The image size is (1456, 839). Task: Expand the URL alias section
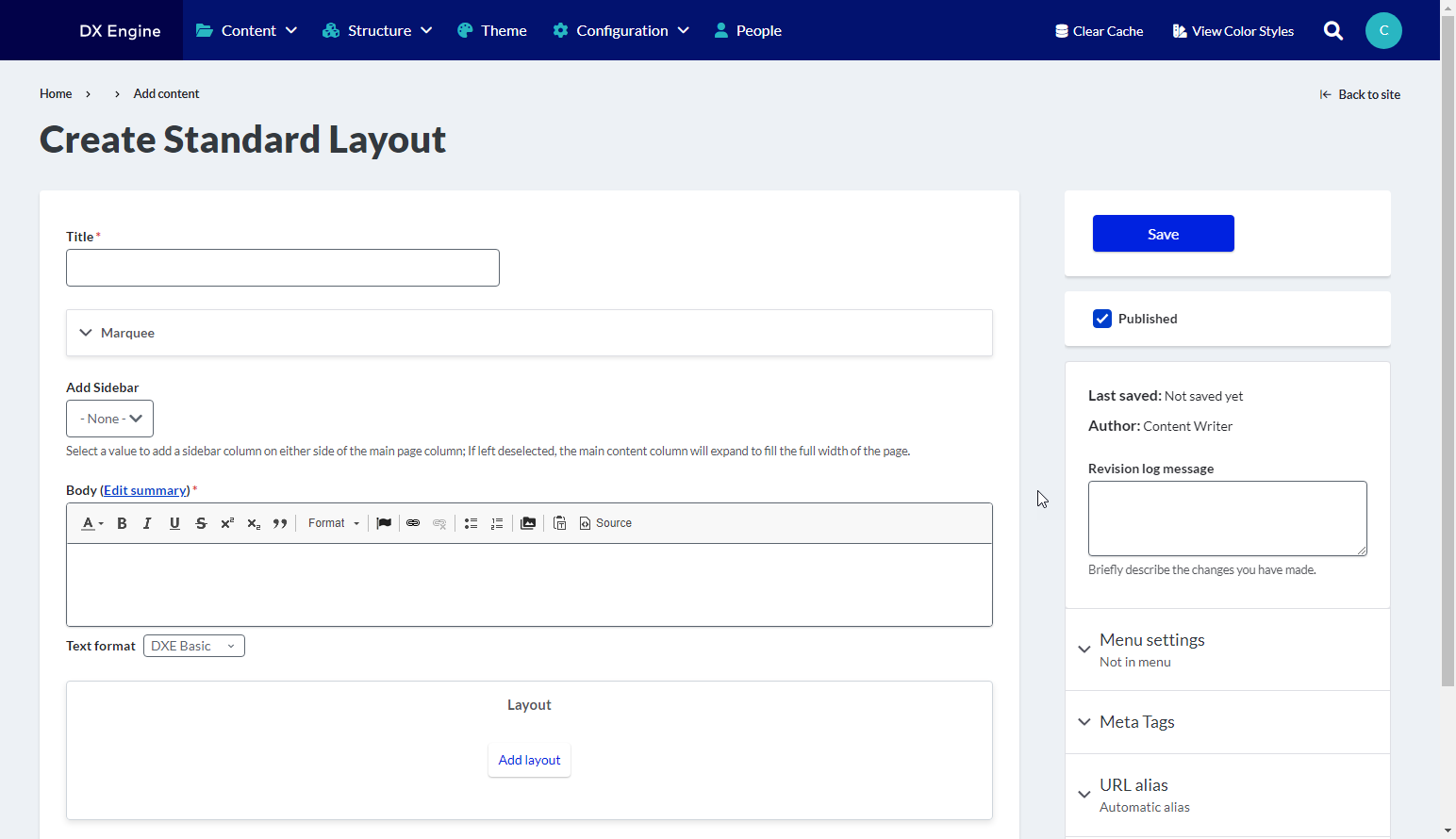pos(1228,795)
